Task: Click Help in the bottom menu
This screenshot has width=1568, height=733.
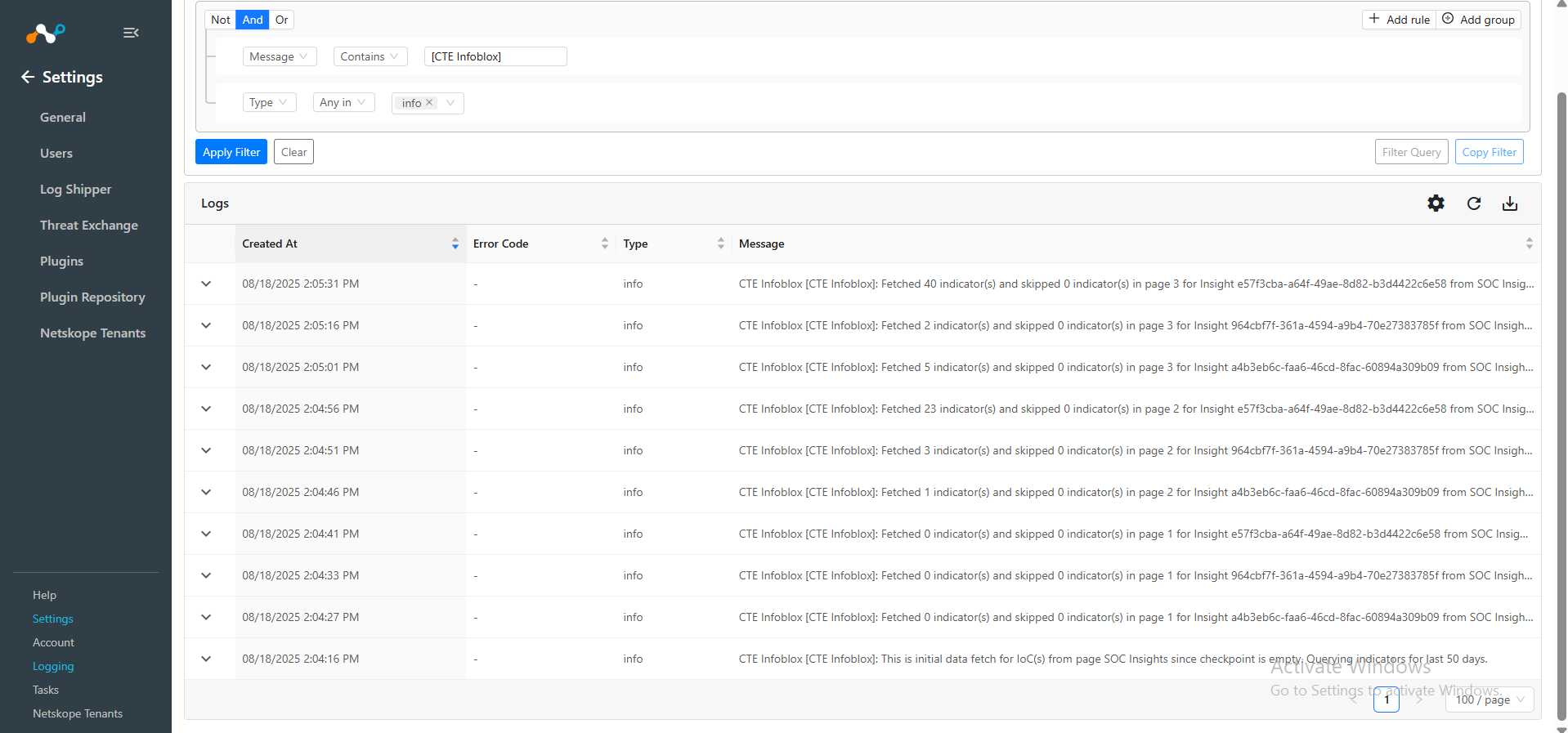Action: [x=45, y=595]
